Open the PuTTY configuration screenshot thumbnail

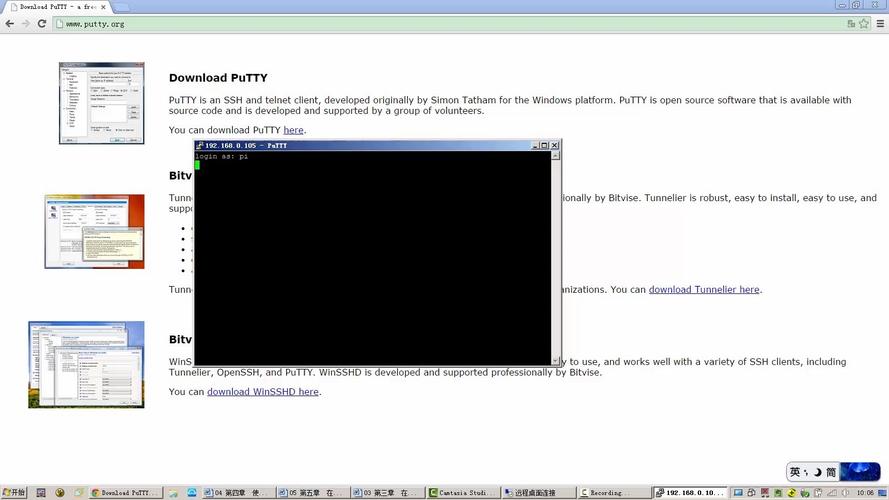pos(101,103)
